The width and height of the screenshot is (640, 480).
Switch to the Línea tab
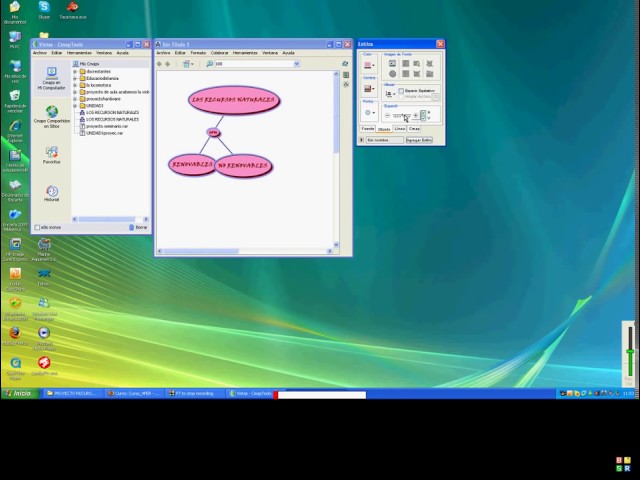tap(400, 129)
